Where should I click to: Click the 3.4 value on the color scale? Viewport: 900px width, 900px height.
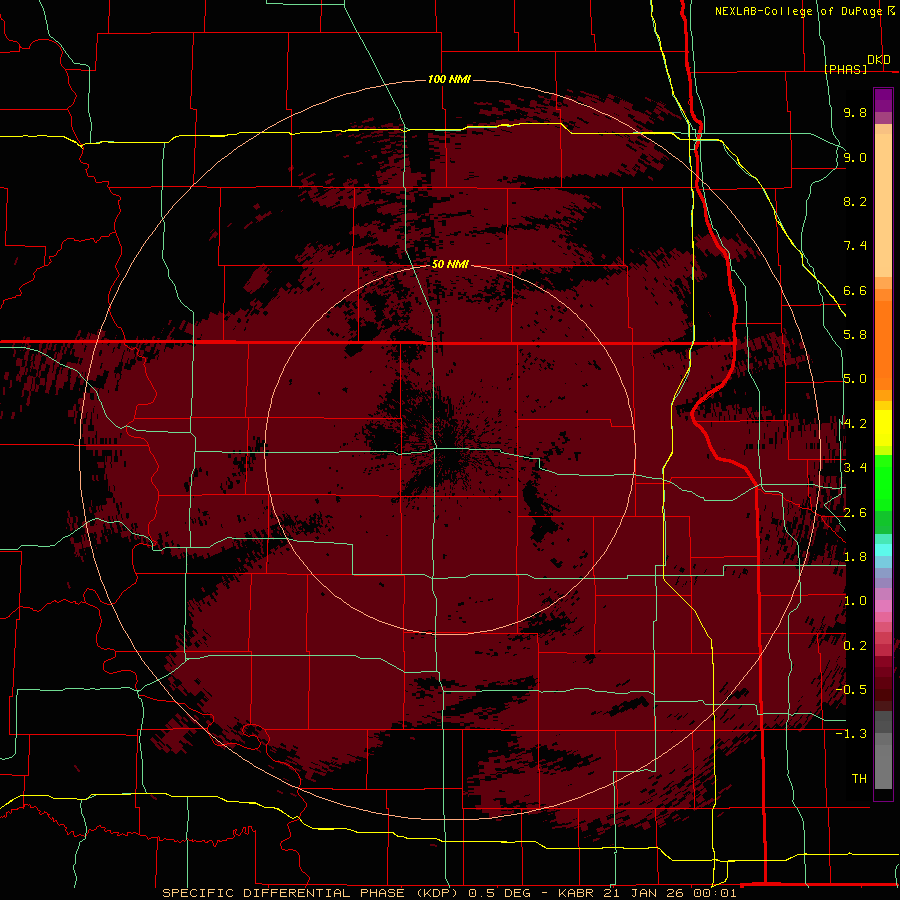855,468
